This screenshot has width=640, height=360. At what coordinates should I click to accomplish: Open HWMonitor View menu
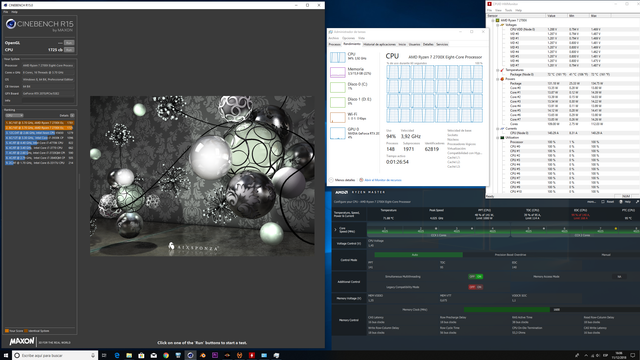pyautogui.click(x=498, y=10)
